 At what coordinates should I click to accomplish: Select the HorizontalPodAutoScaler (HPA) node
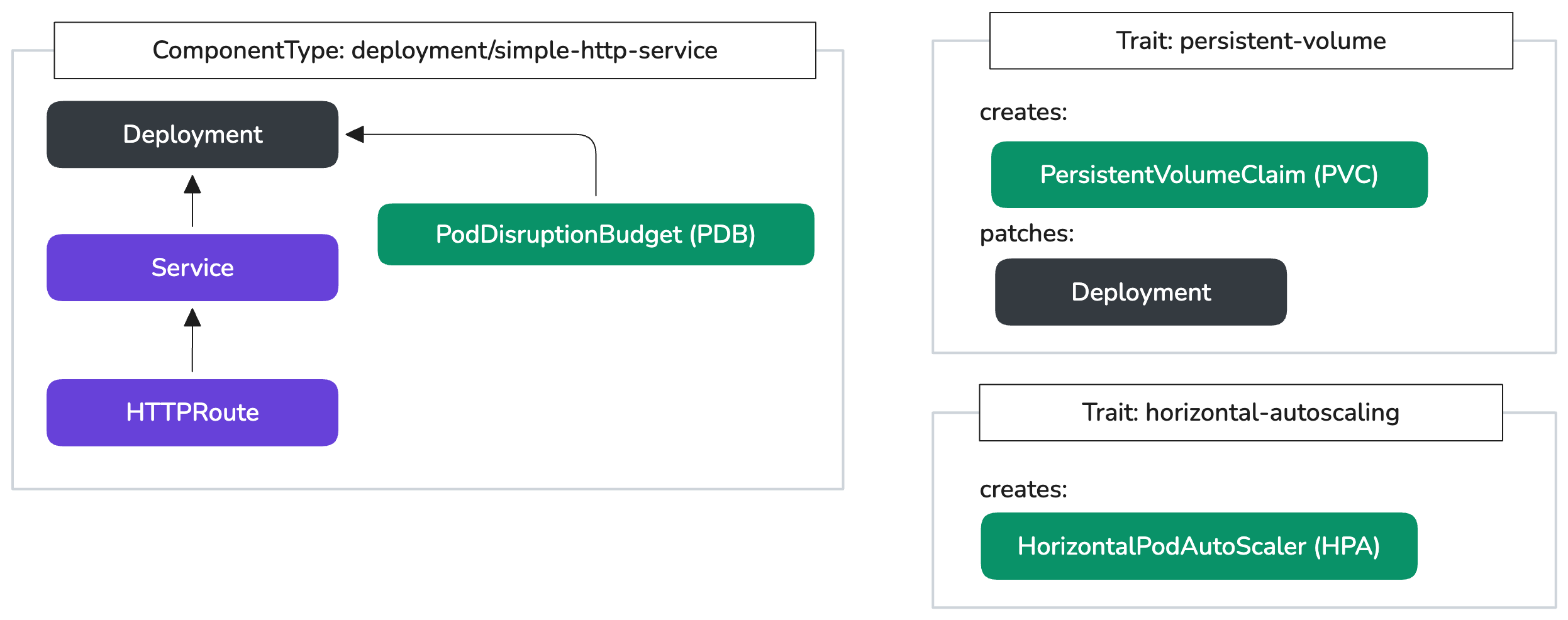pyautogui.click(x=1198, y=546)
